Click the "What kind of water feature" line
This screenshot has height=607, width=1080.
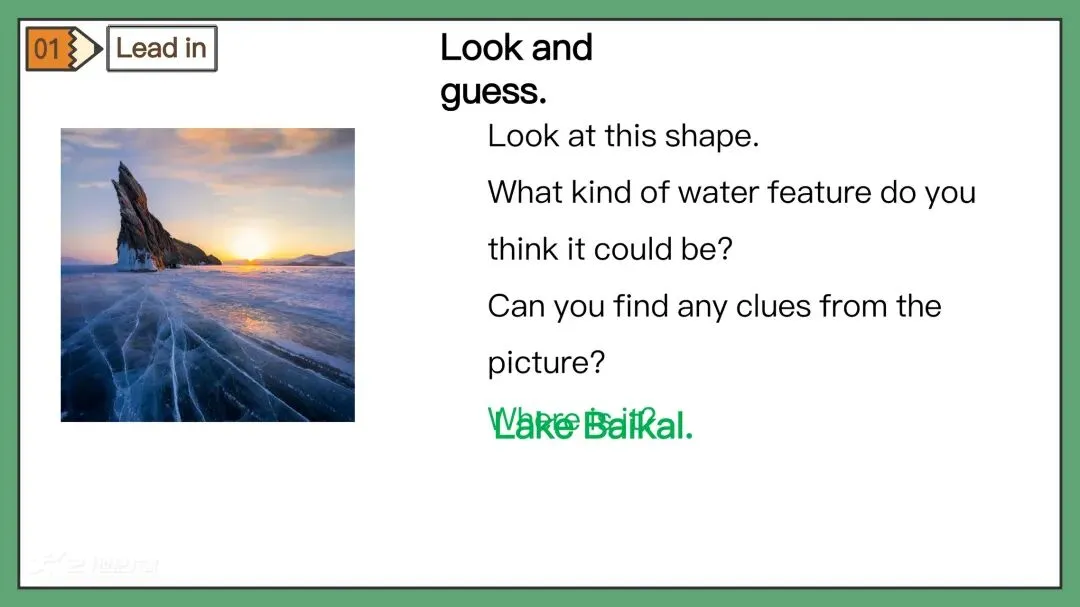pos(731,192)
